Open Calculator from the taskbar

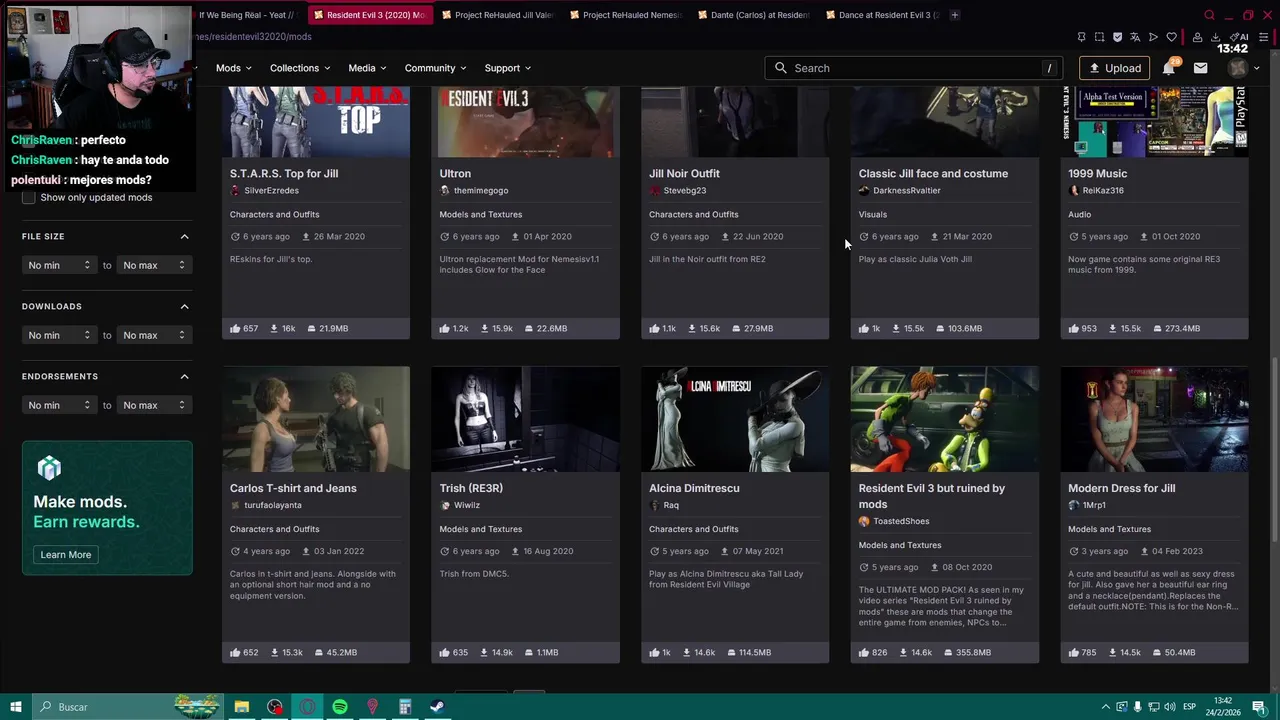[405, 707]
